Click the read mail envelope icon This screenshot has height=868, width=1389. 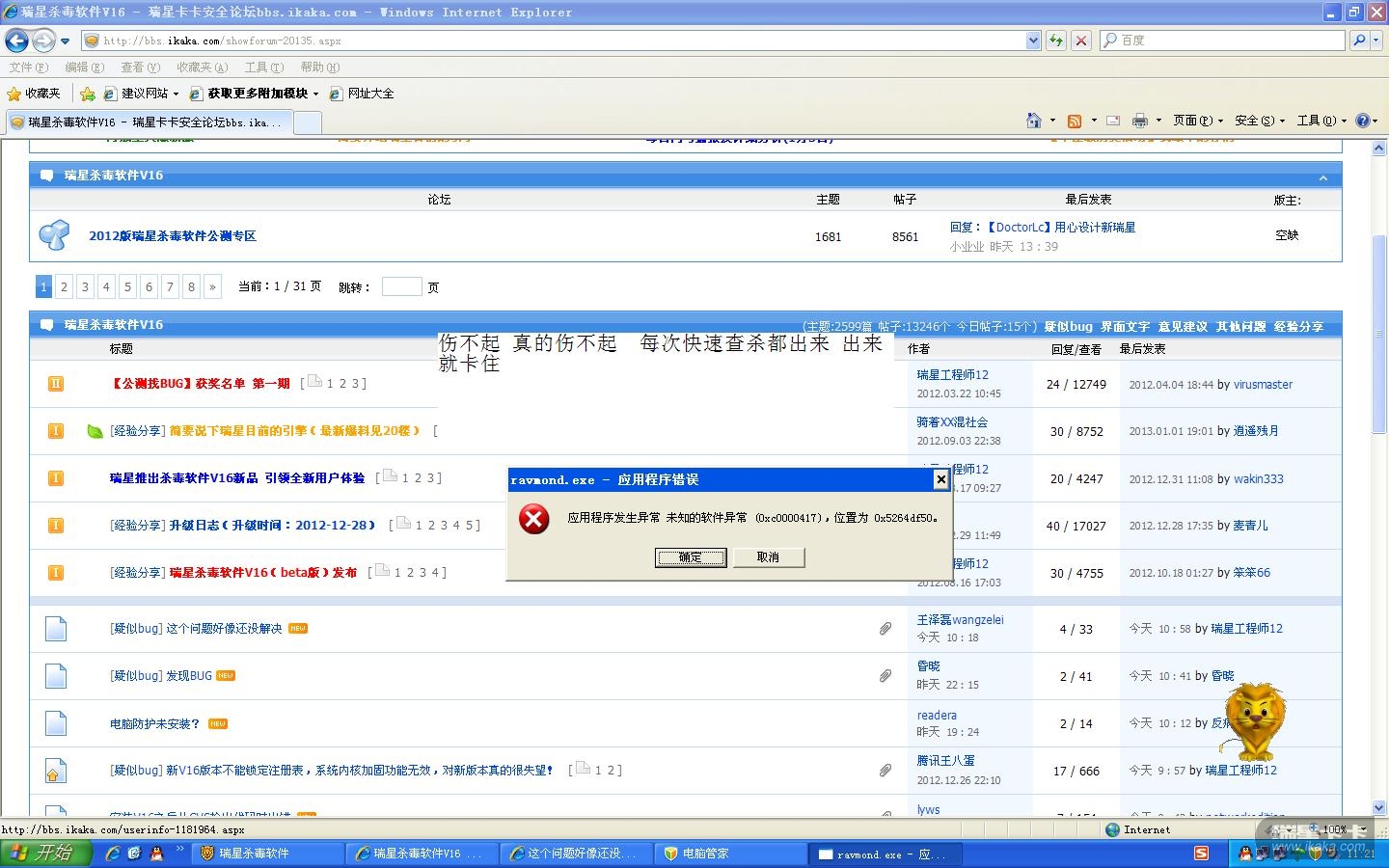click(x=1113, y=121)
